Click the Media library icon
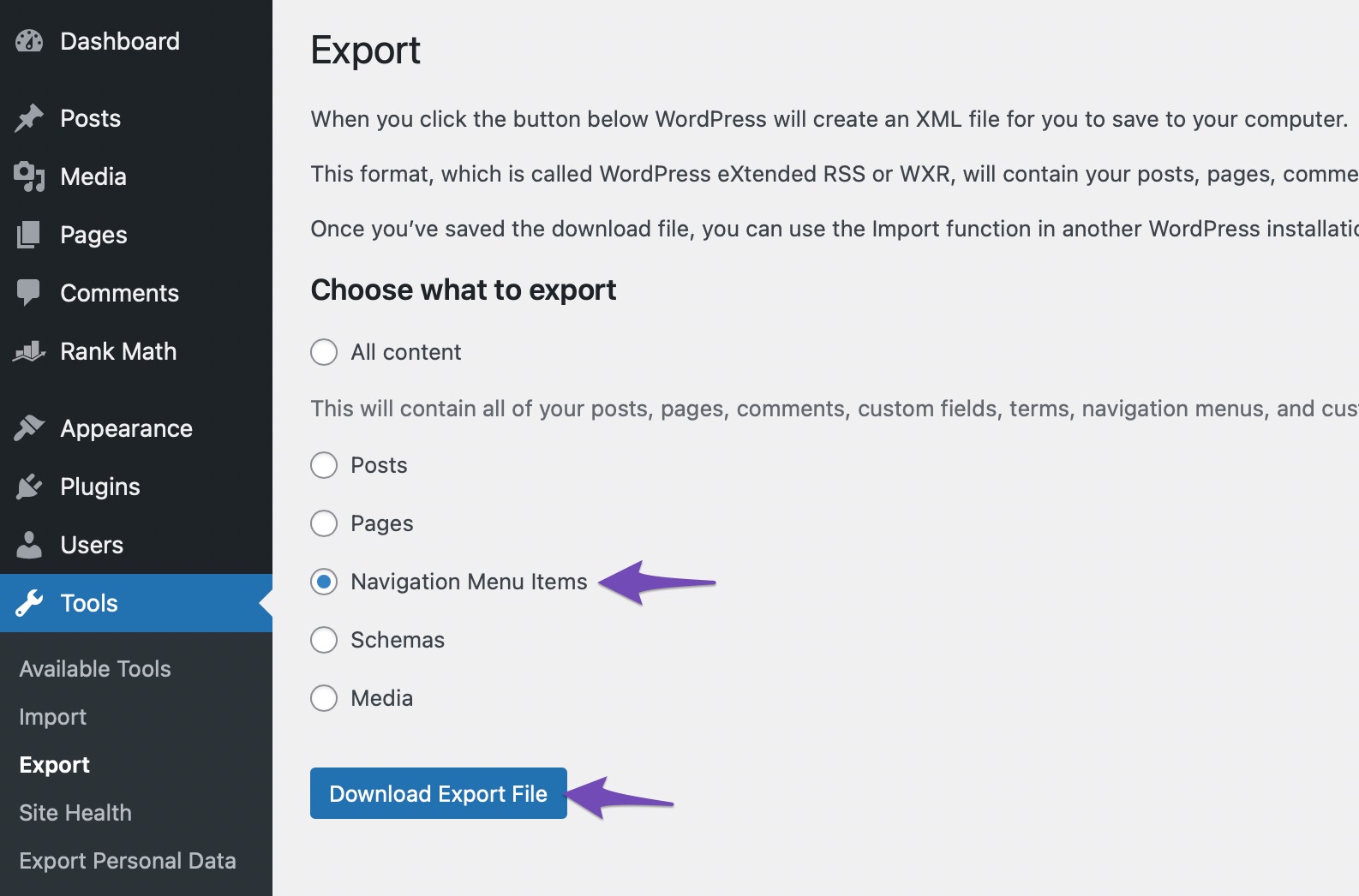This screenshot has height=896, width=1359. click(29, 176)
